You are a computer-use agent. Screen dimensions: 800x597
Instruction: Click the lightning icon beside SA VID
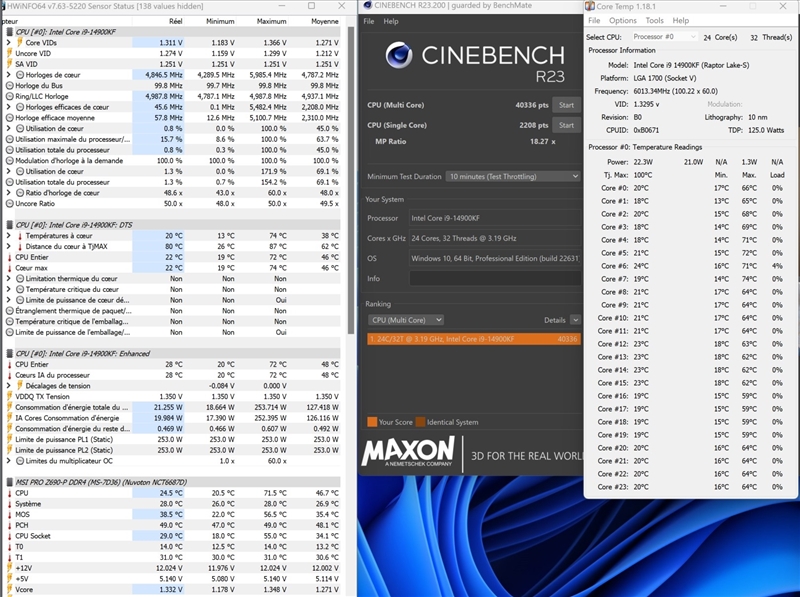(x=9, y=64)
